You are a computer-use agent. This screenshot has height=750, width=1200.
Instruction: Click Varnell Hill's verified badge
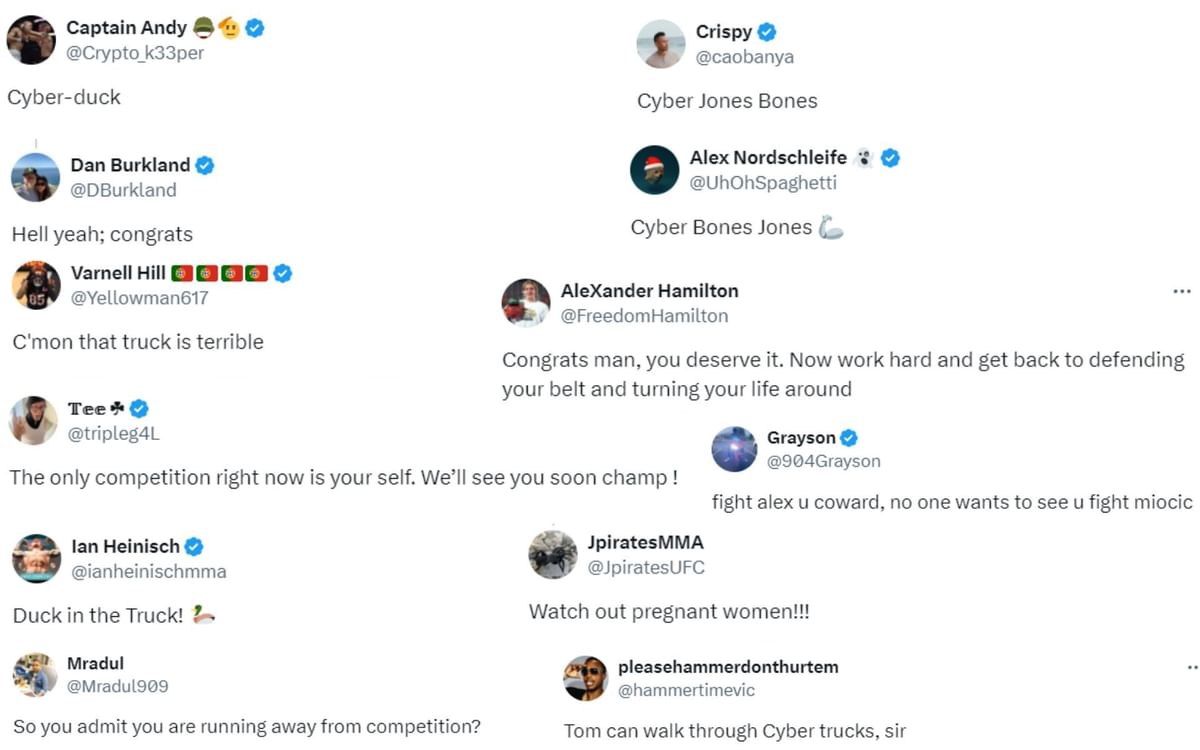281,272
